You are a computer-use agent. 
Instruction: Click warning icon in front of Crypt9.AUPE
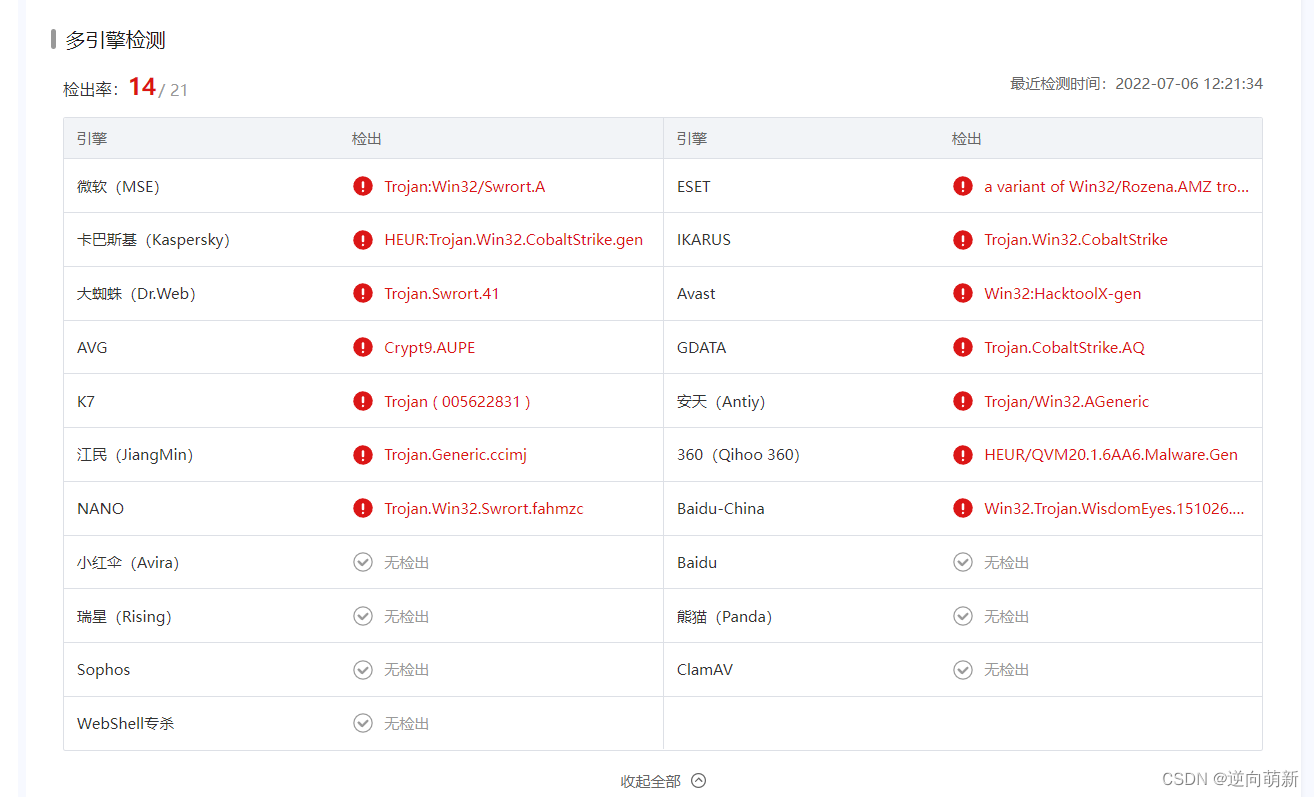(363, 347)
